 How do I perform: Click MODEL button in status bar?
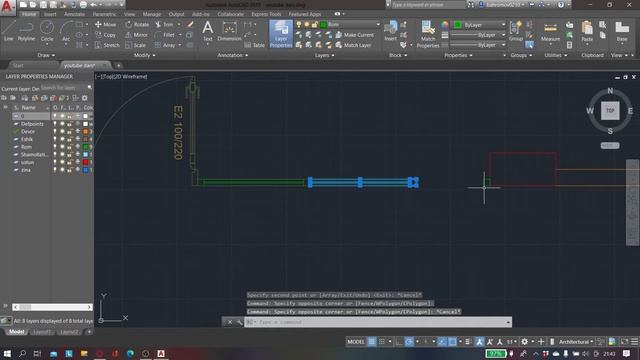coord(356,342)
